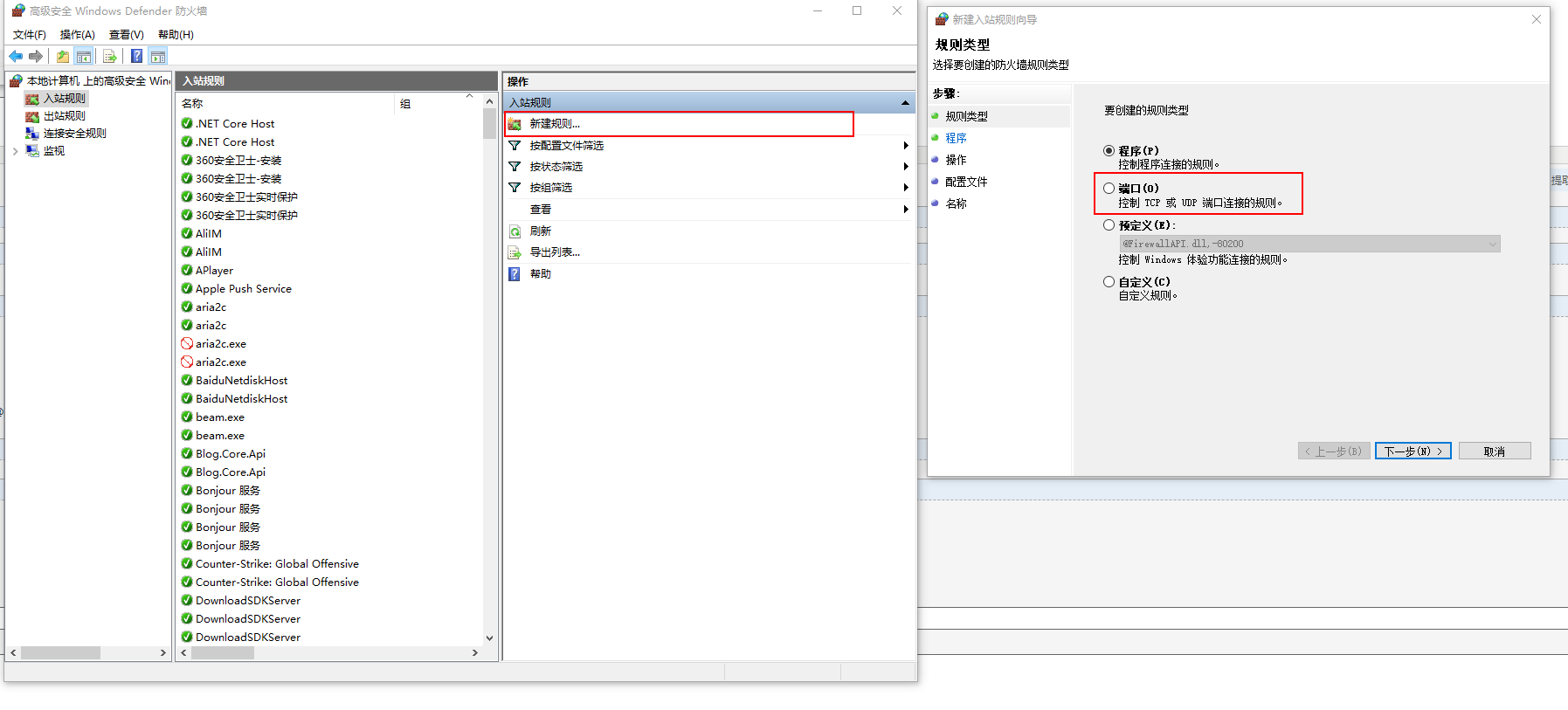This screenshot has height=710, width=1568.
Task: Click the blocked red icon of first aria2c.exe
Action: (x=187, y=343)
